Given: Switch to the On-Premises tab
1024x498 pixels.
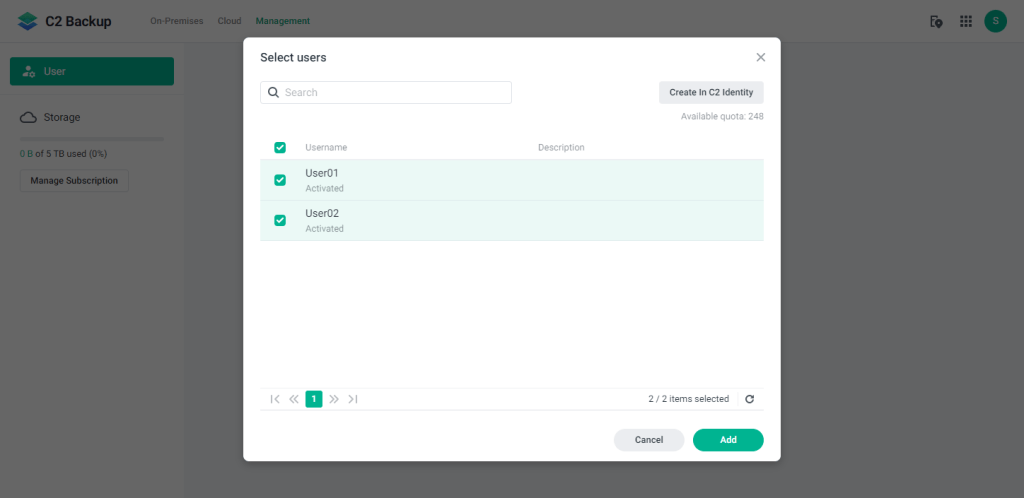Looking at the screenshot, I should pos(176,21).
